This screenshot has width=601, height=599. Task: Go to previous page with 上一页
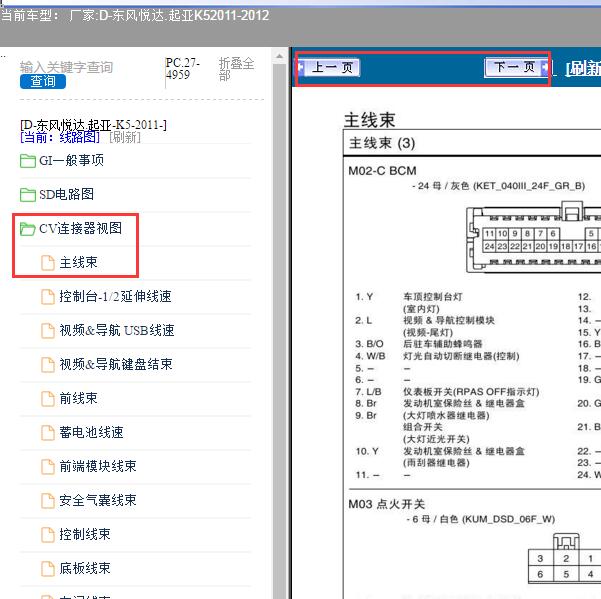tap(332, 68)
